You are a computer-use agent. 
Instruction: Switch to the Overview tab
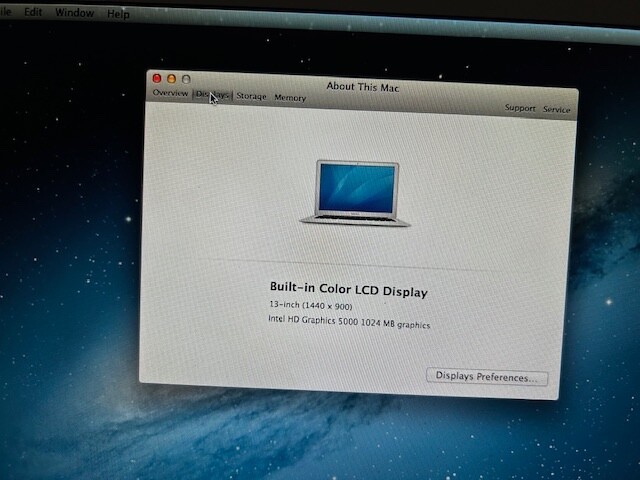coord(170,93)
